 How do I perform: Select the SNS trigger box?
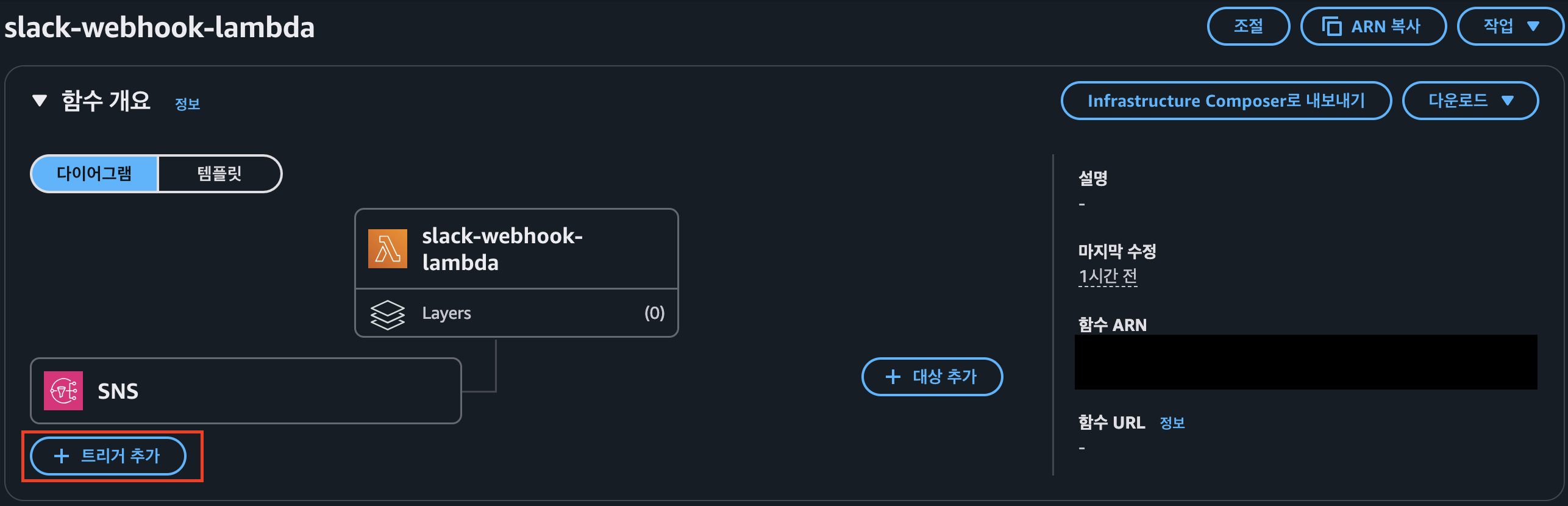point(246,391)
